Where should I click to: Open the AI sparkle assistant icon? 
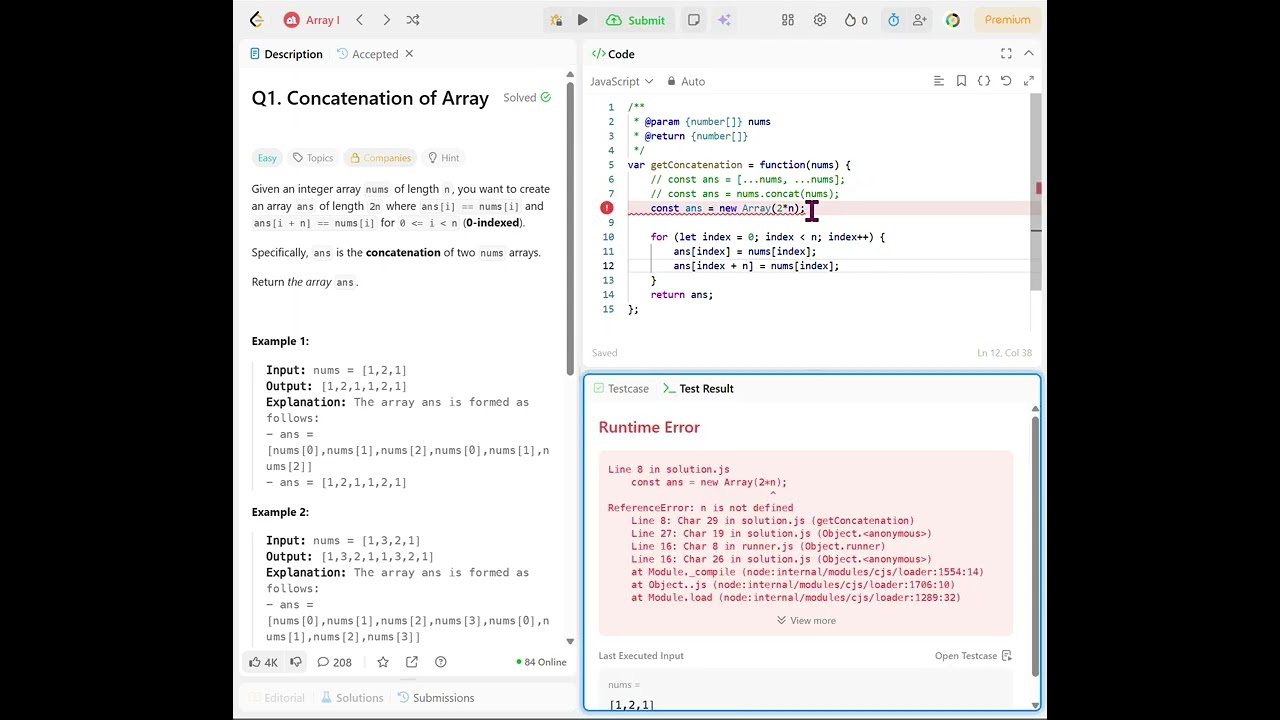pyautogui.click(x=724, y=20)
